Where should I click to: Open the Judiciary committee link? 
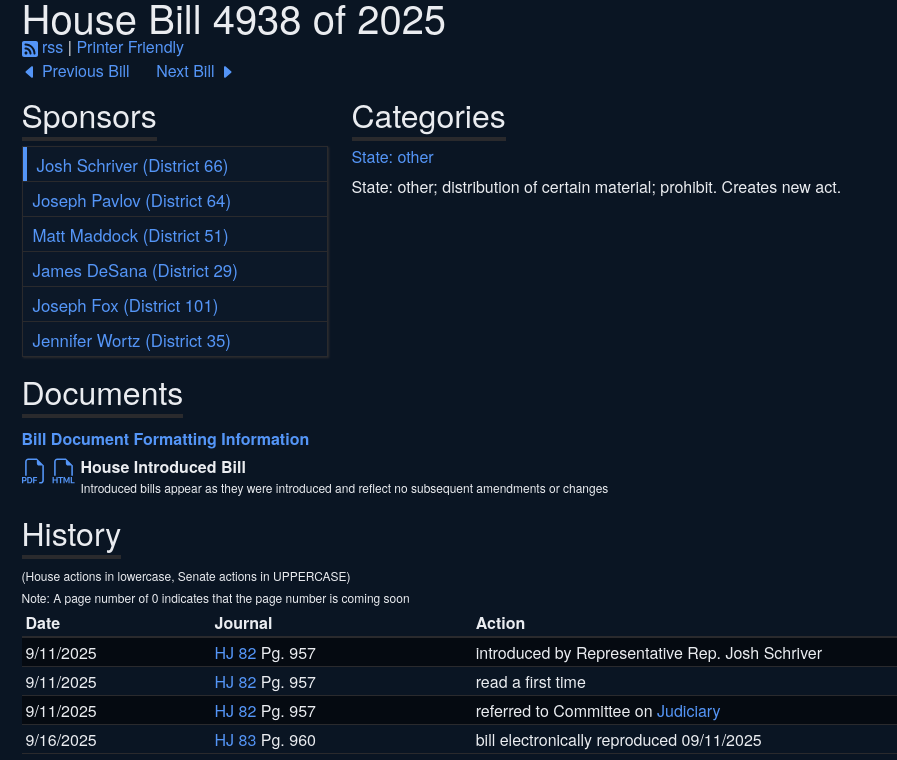click(x=688, y=711)
